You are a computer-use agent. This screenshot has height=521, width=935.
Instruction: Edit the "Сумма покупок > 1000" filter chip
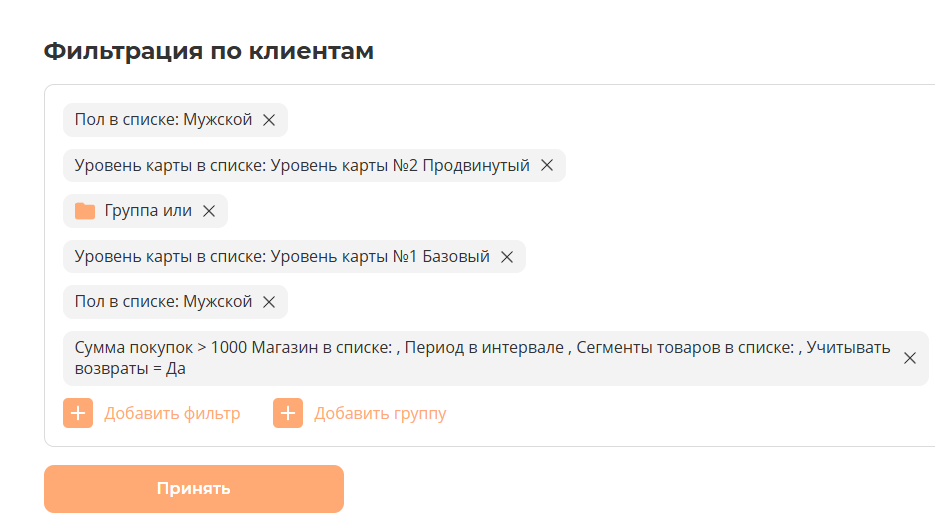point(480,358)
